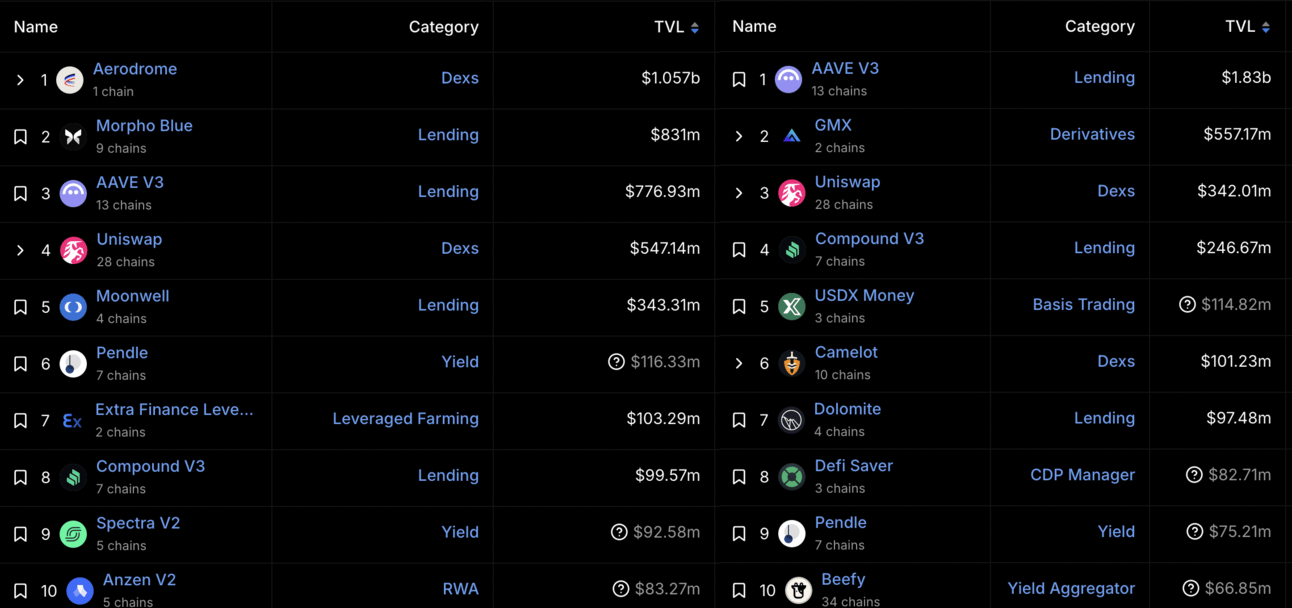This screenshot has height=608, width=1292.
Task: Click the USDX Money logo icon
Action: [792, 306]
